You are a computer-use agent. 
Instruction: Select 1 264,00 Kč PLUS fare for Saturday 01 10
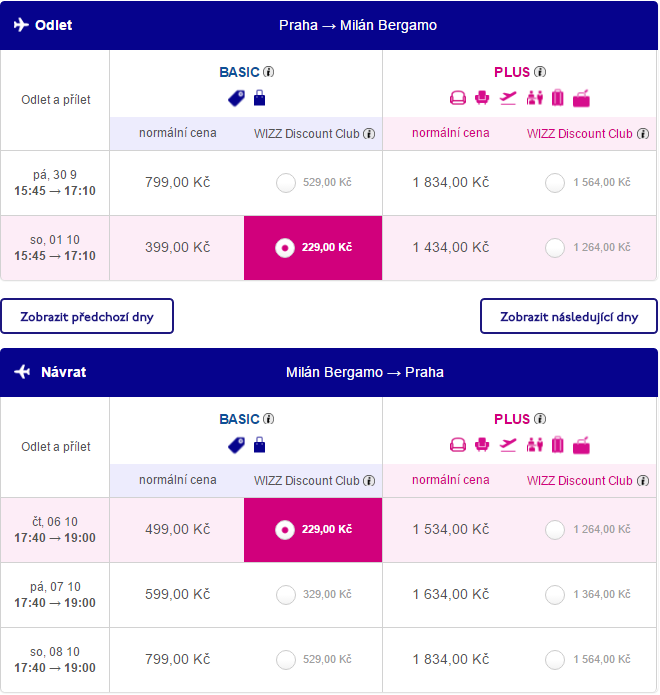555,248
